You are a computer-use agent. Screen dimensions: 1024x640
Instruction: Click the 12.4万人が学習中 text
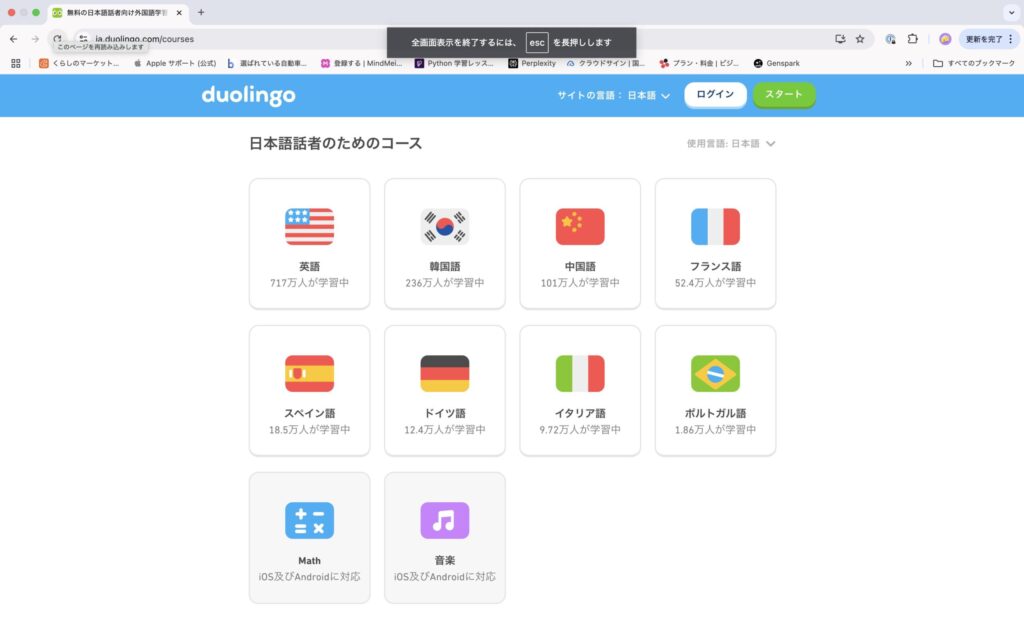444,430
